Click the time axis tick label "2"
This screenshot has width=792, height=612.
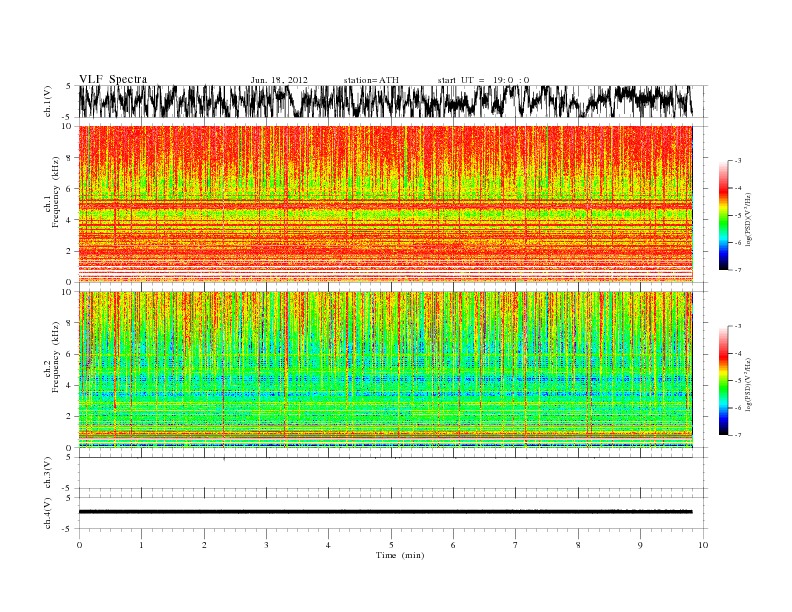pos(204,545)
